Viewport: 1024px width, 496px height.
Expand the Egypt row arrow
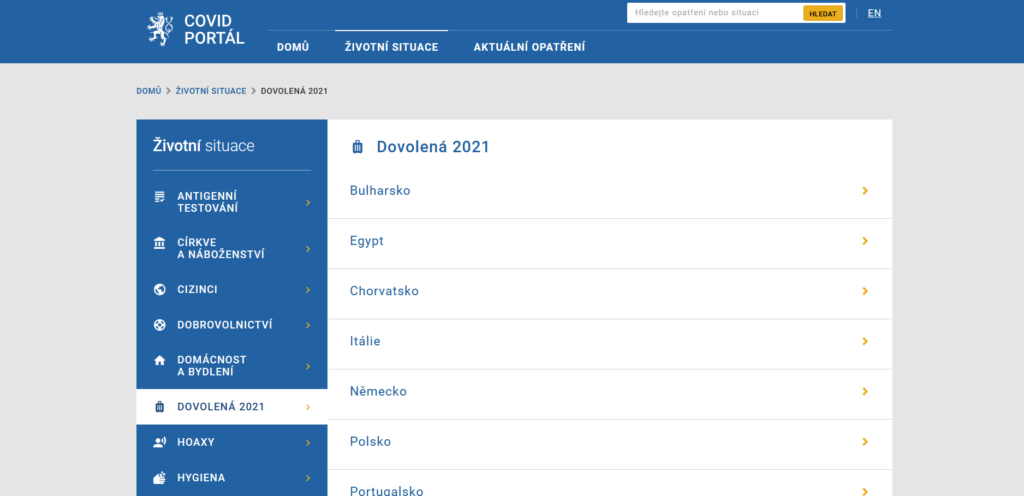pyautogui.click(x=865, y=241)
